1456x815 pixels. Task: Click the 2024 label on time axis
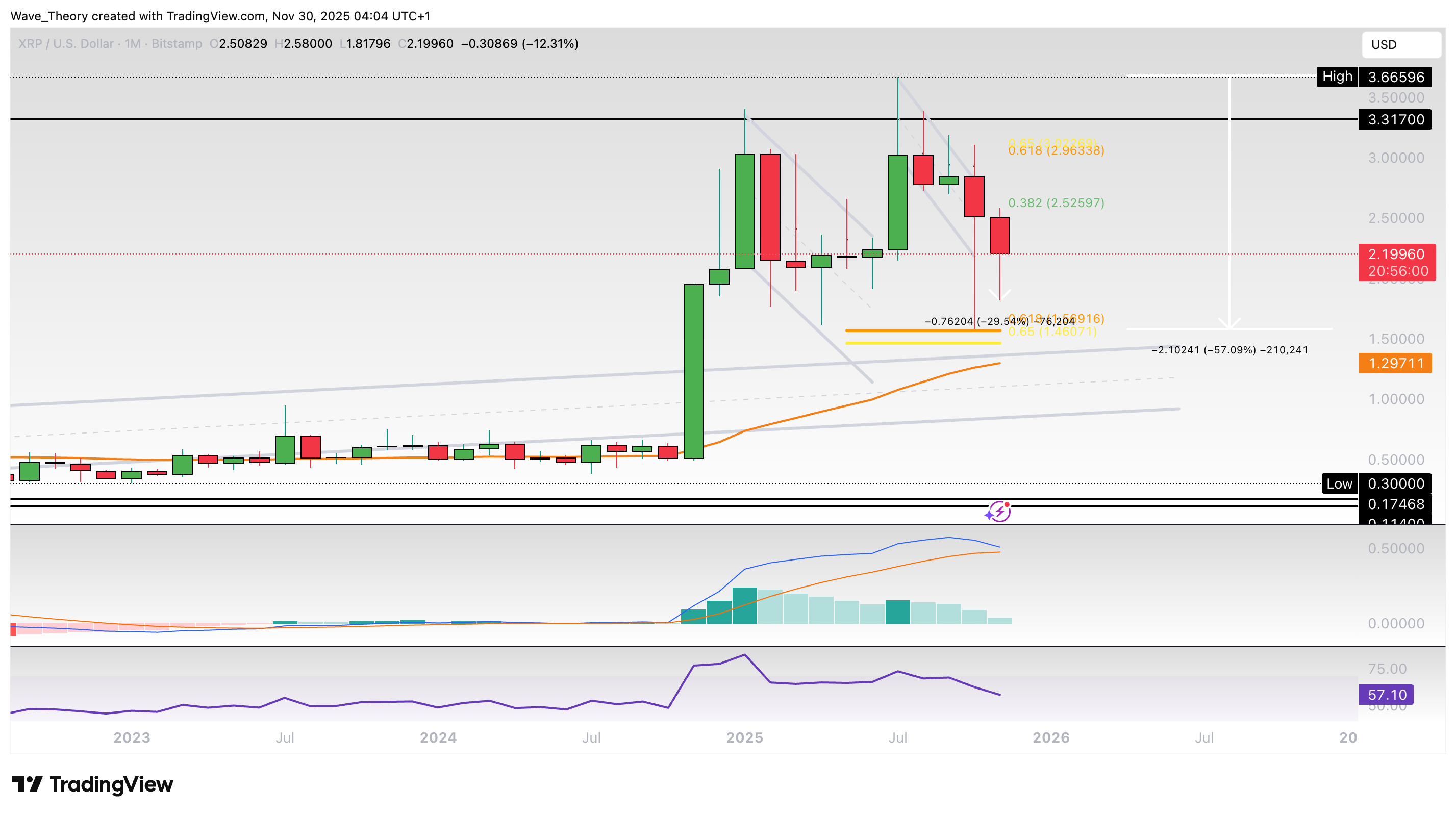pos(438,737)
